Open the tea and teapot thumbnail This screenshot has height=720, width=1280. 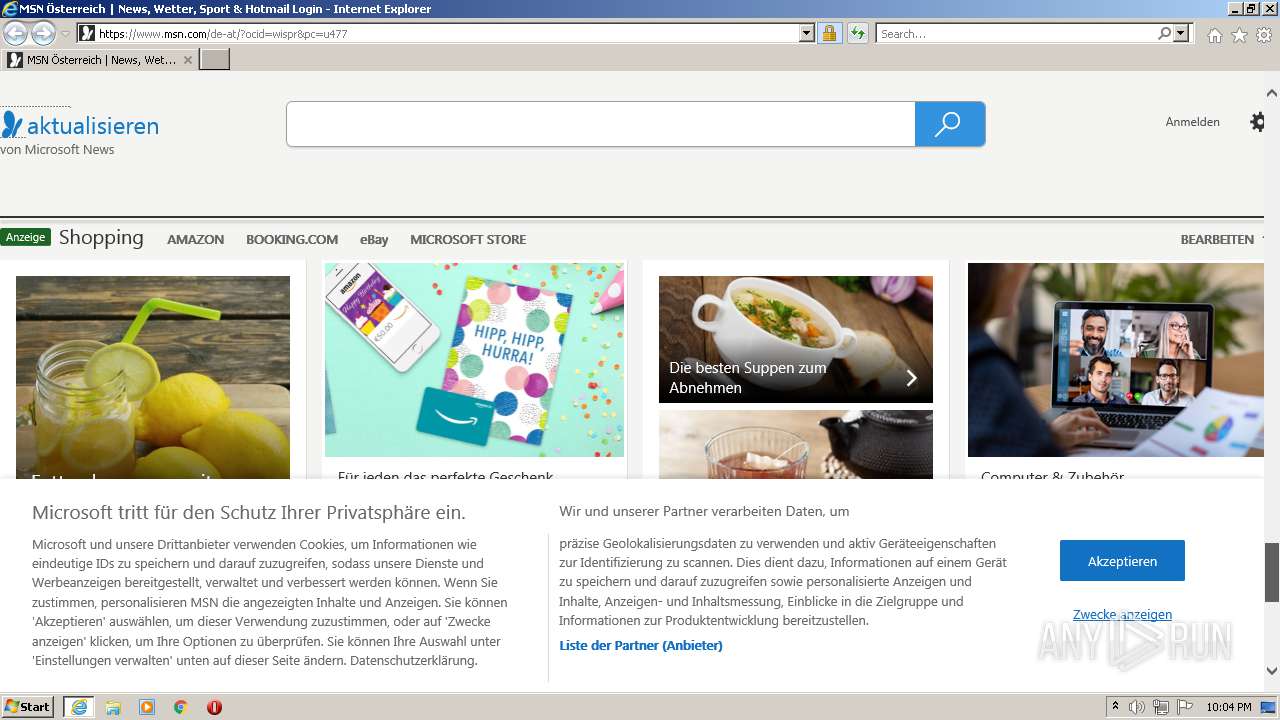(796, 445)
